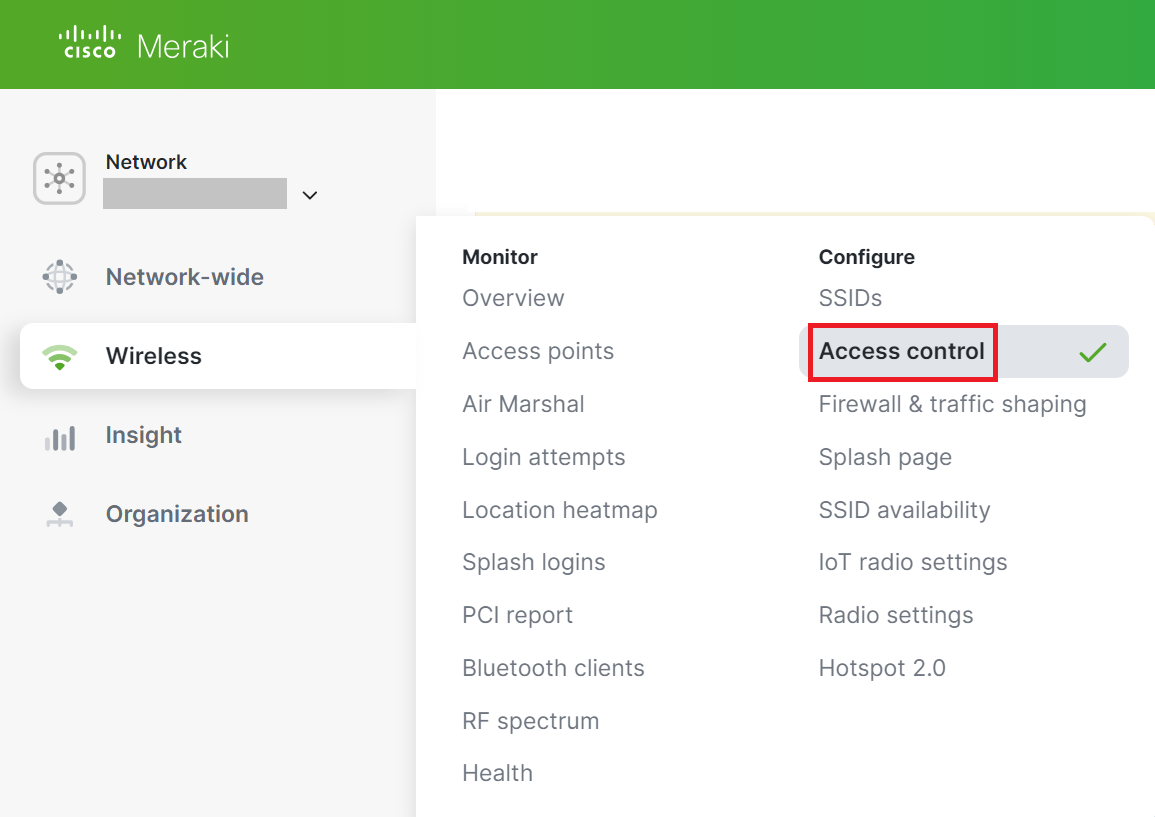
Task: Select Hotspot 2.0 option
Action: point(881,668)
